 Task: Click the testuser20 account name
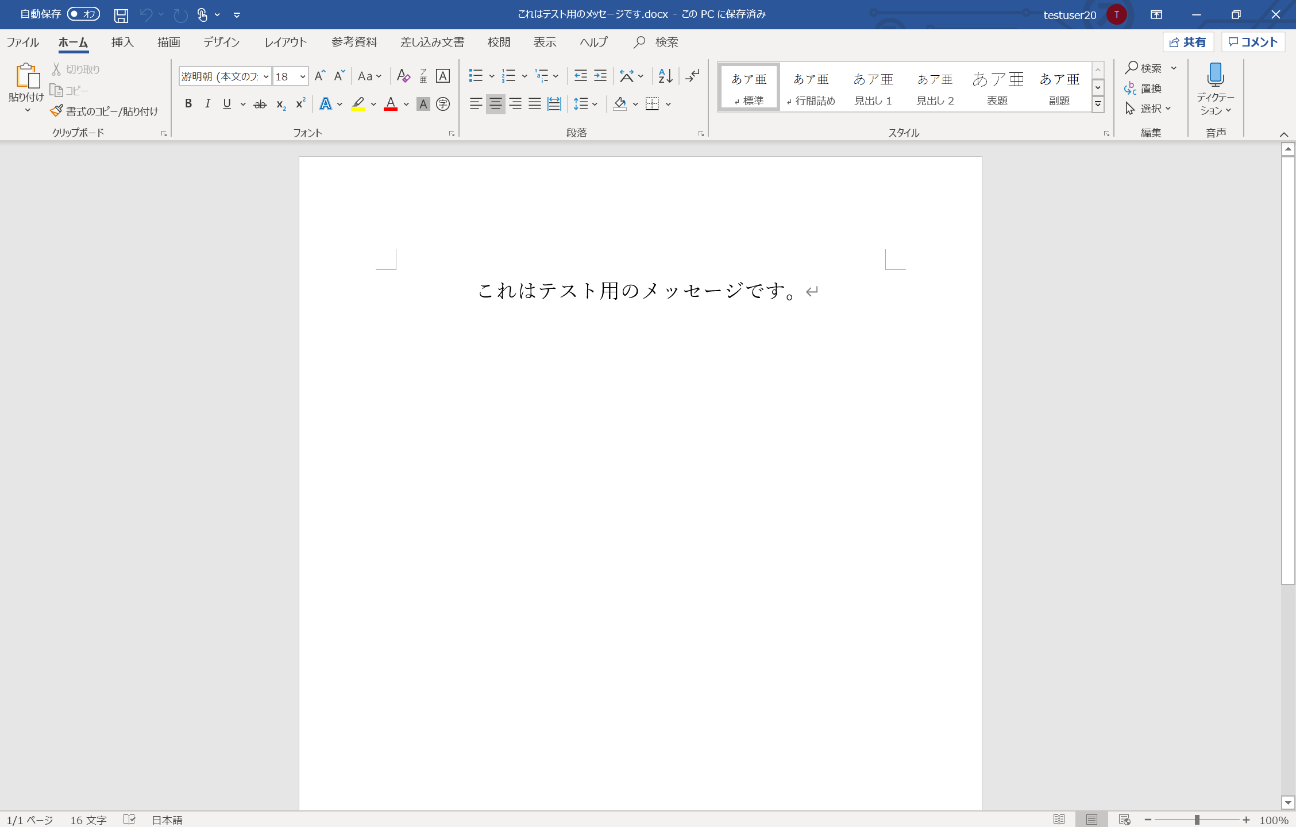tap(1069, 15)
